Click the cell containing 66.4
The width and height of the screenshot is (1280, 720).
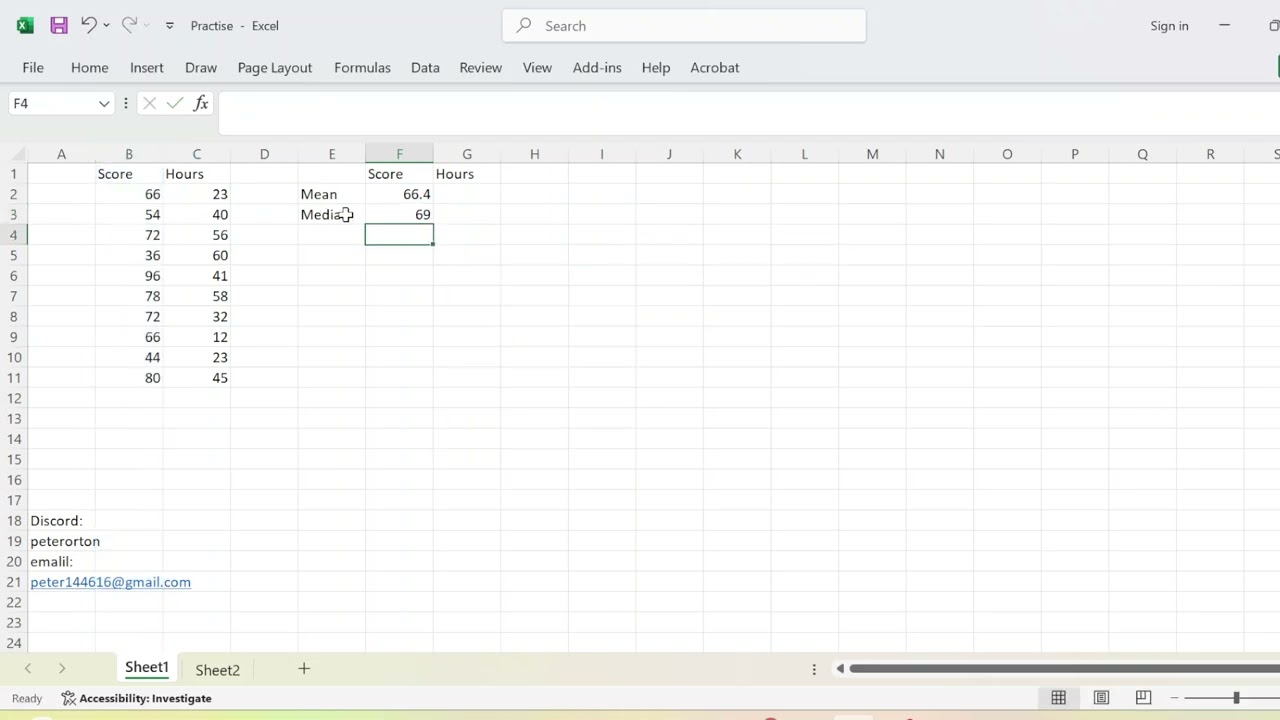[399, 194]
